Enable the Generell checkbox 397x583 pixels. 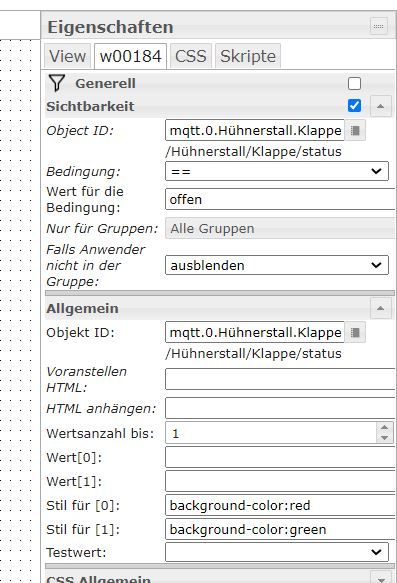point(354,83)
